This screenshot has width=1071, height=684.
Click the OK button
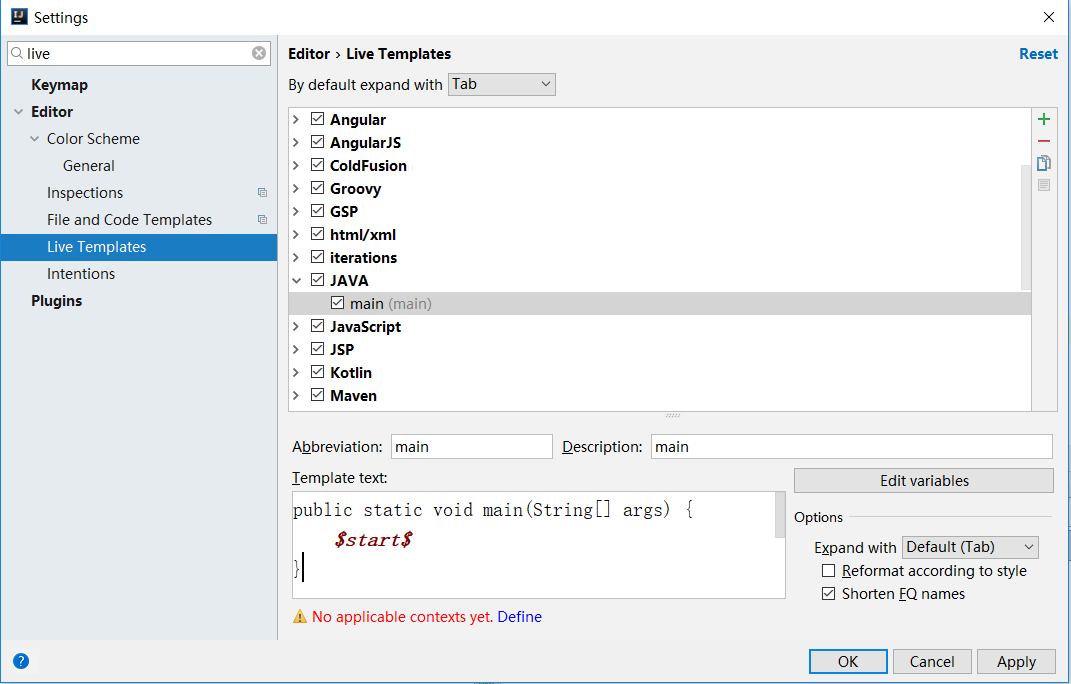coord(848,661)
